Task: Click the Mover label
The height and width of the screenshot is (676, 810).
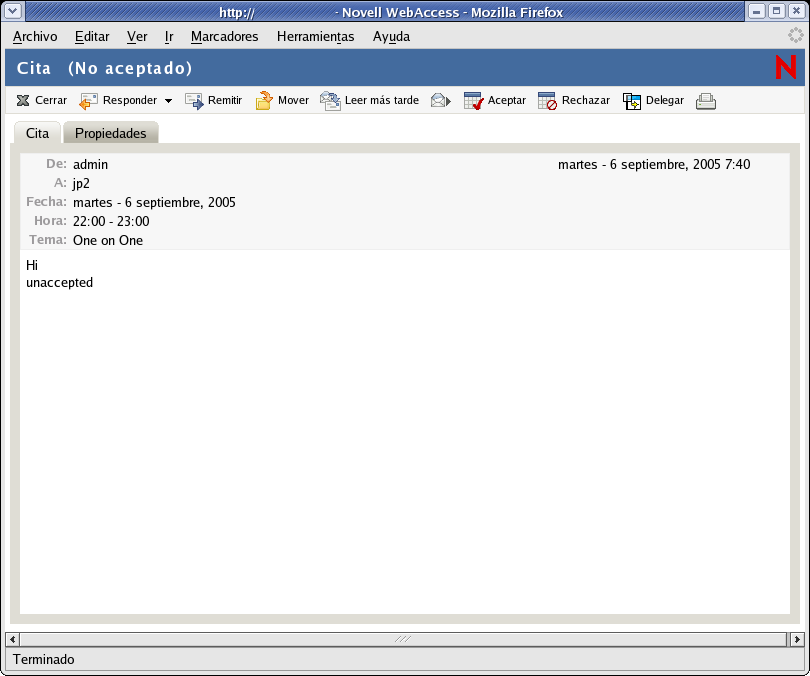Action: click(x=293, y=100)
